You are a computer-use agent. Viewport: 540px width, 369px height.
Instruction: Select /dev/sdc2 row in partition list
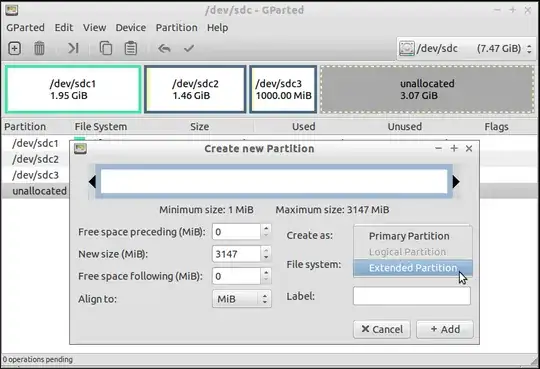(x=35, y=159)
